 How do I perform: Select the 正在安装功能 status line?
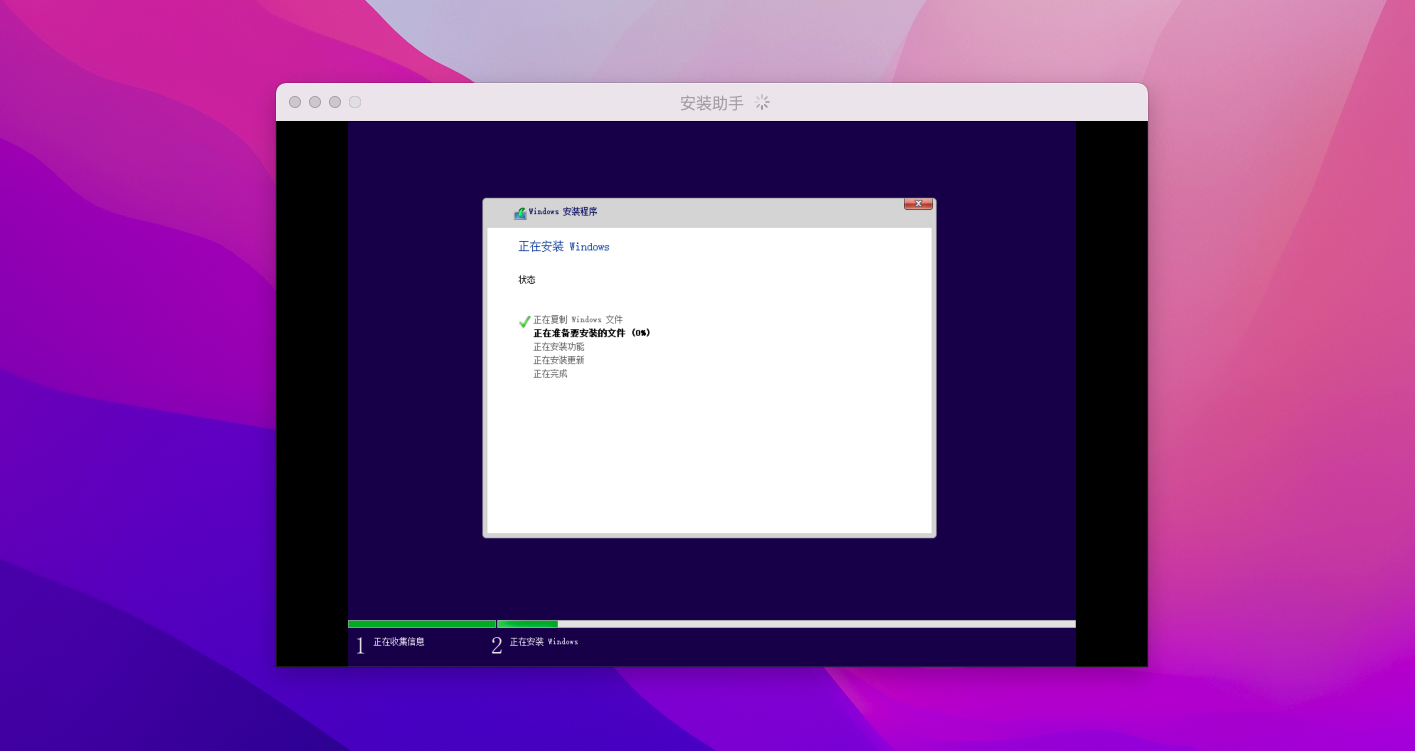tap(558, 347)
